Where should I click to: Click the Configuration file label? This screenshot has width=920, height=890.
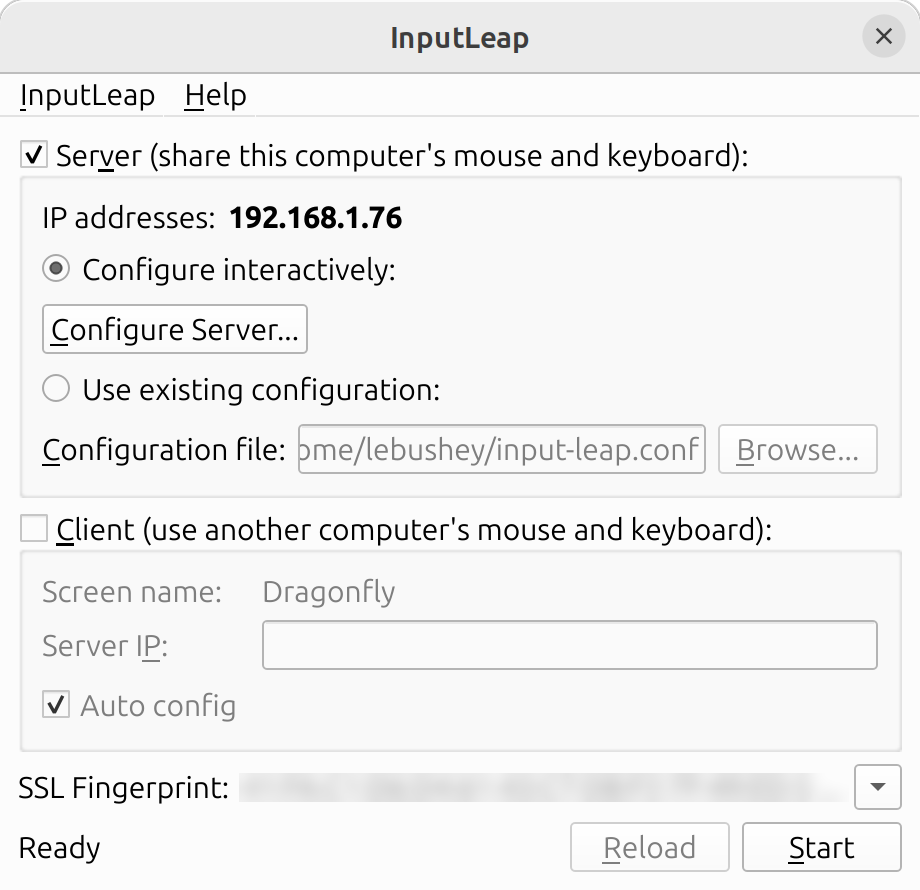click(x=164, y=450)
